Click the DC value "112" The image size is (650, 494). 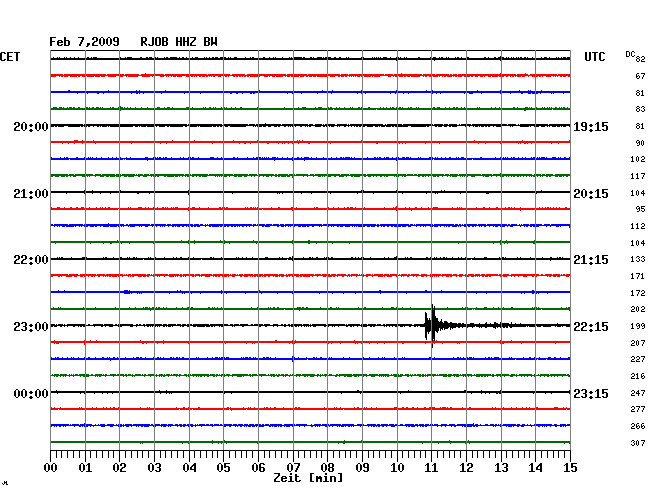click(x=638, y=226)
